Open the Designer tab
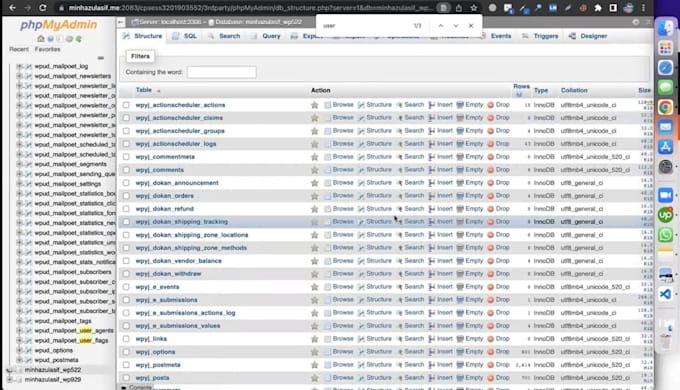The height and width of the screenshot is (390, 680). 588,36
